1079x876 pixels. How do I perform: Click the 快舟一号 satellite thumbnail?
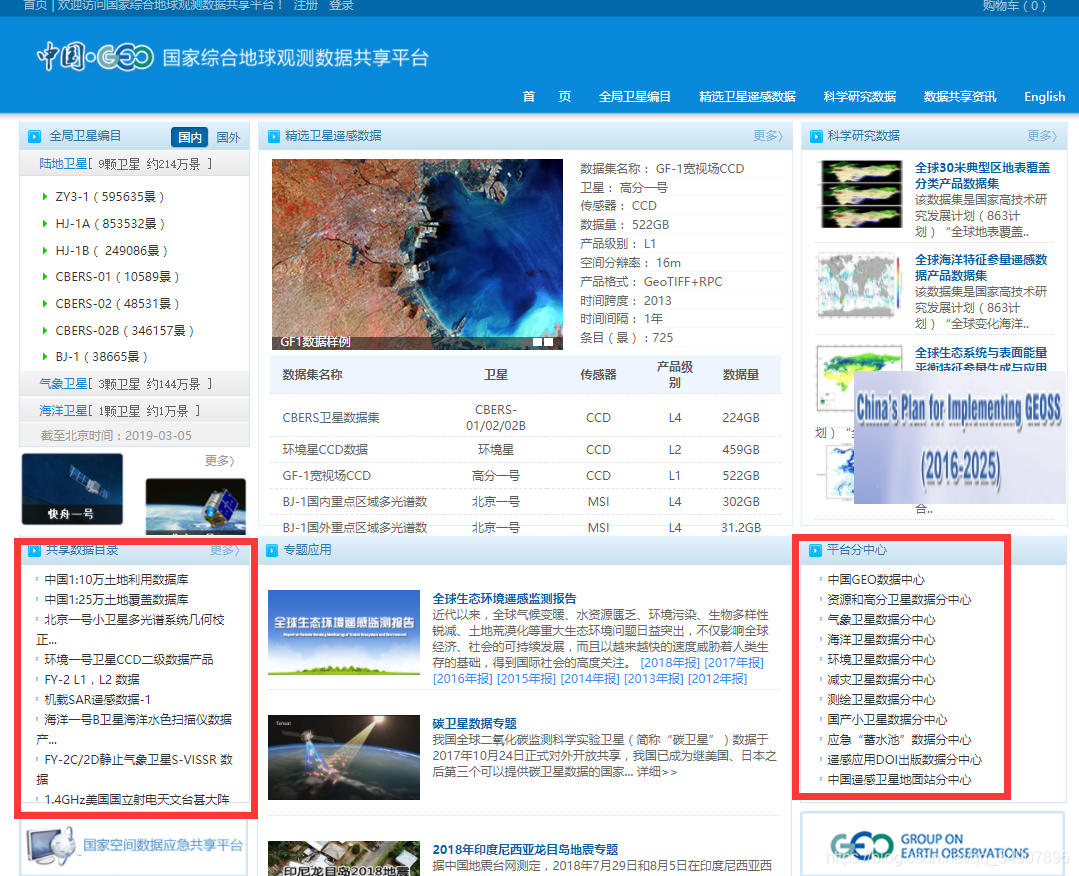coord(72,489)
